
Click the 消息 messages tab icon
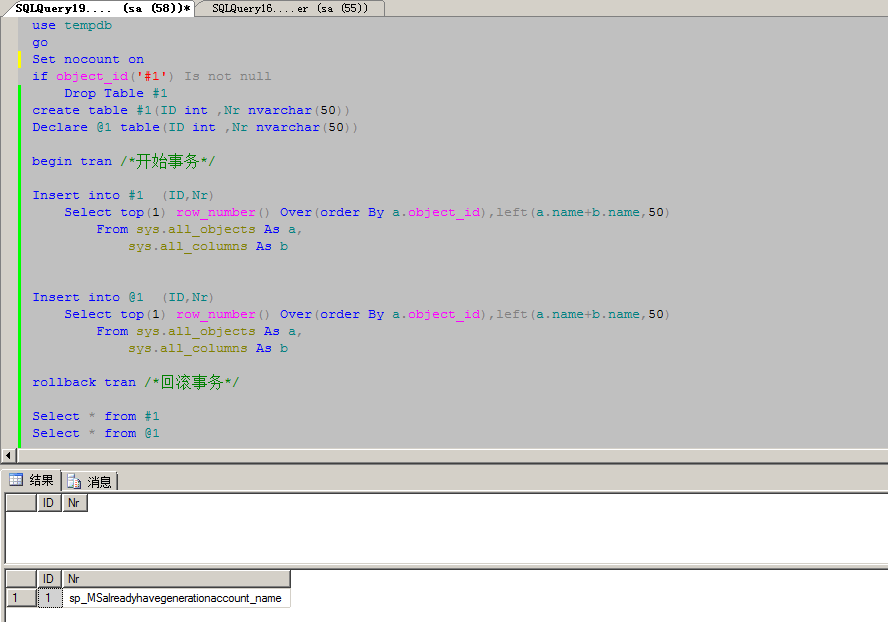(x=75, y=482)
